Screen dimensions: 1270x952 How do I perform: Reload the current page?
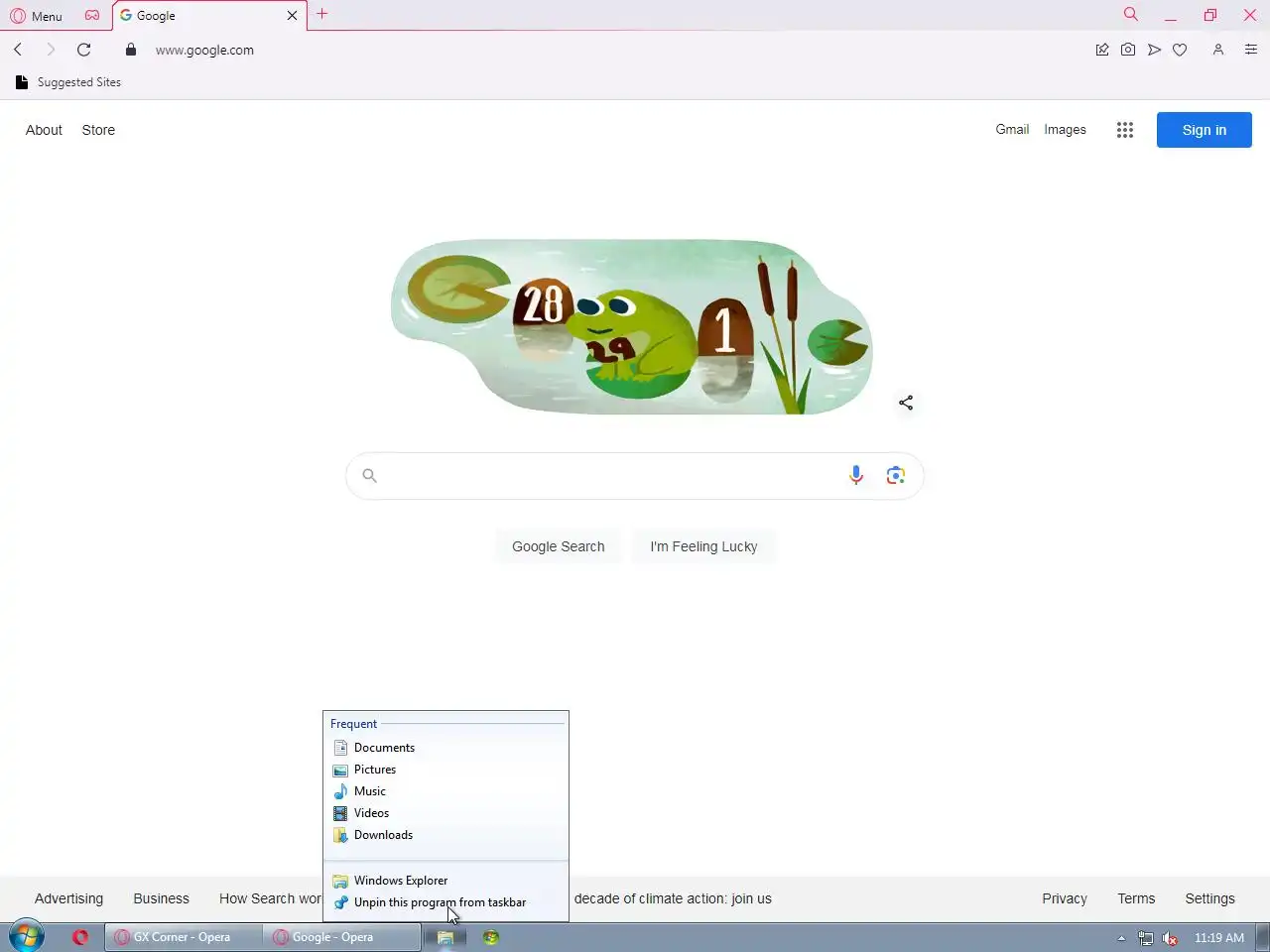point(84,50)
